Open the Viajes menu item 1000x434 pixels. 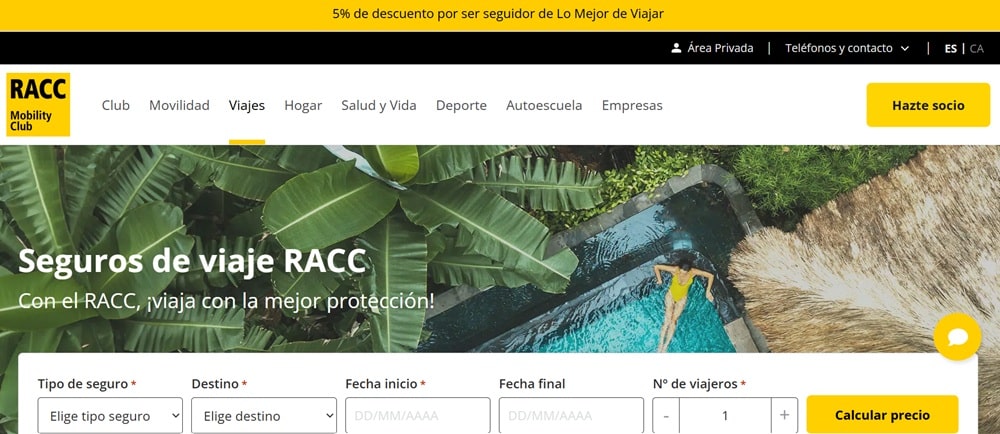tap(247, 106)
